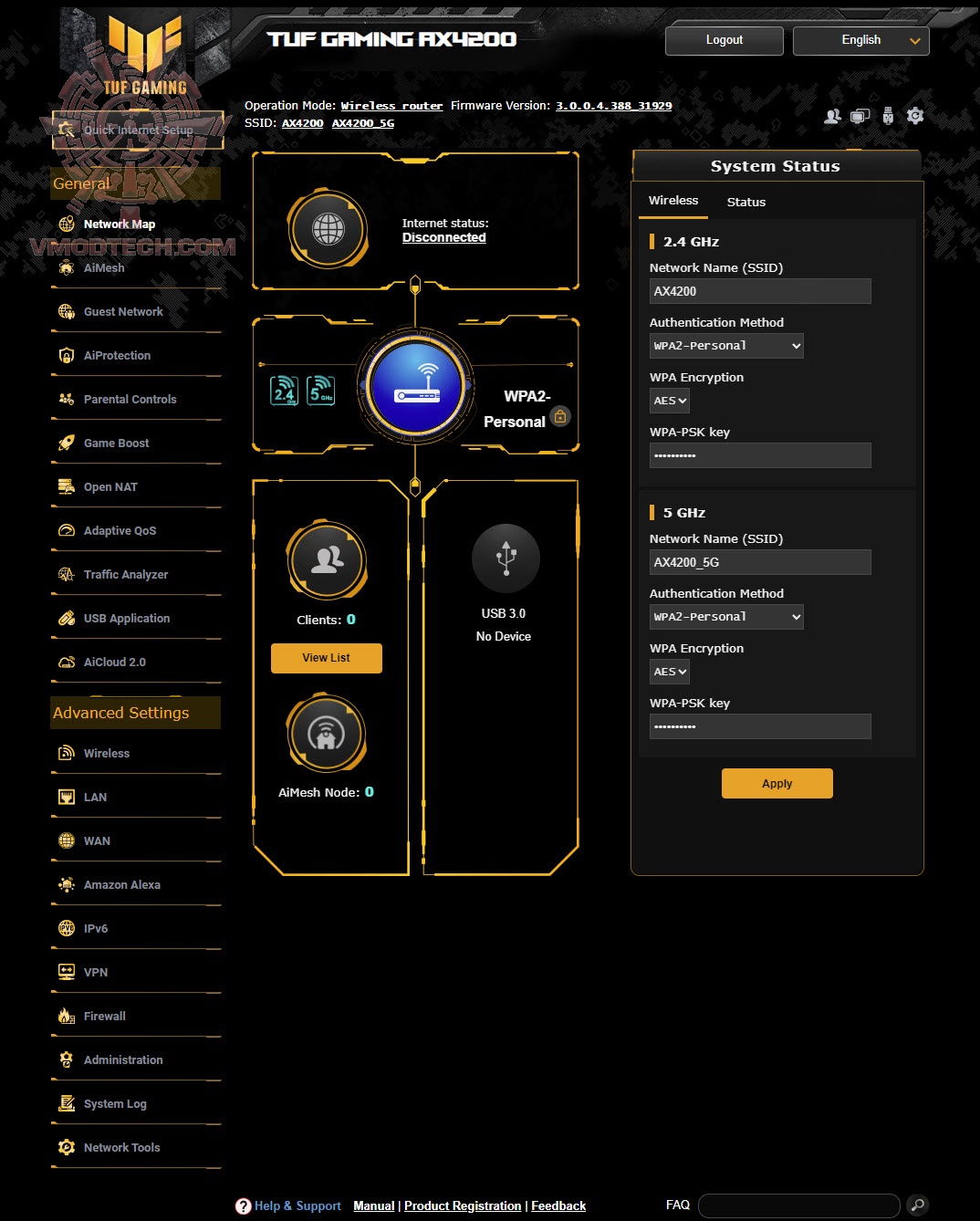Viewport: 980px width, 1221px height.
Task: Click the Disconnected internet status link
Action: pos(444,237)
